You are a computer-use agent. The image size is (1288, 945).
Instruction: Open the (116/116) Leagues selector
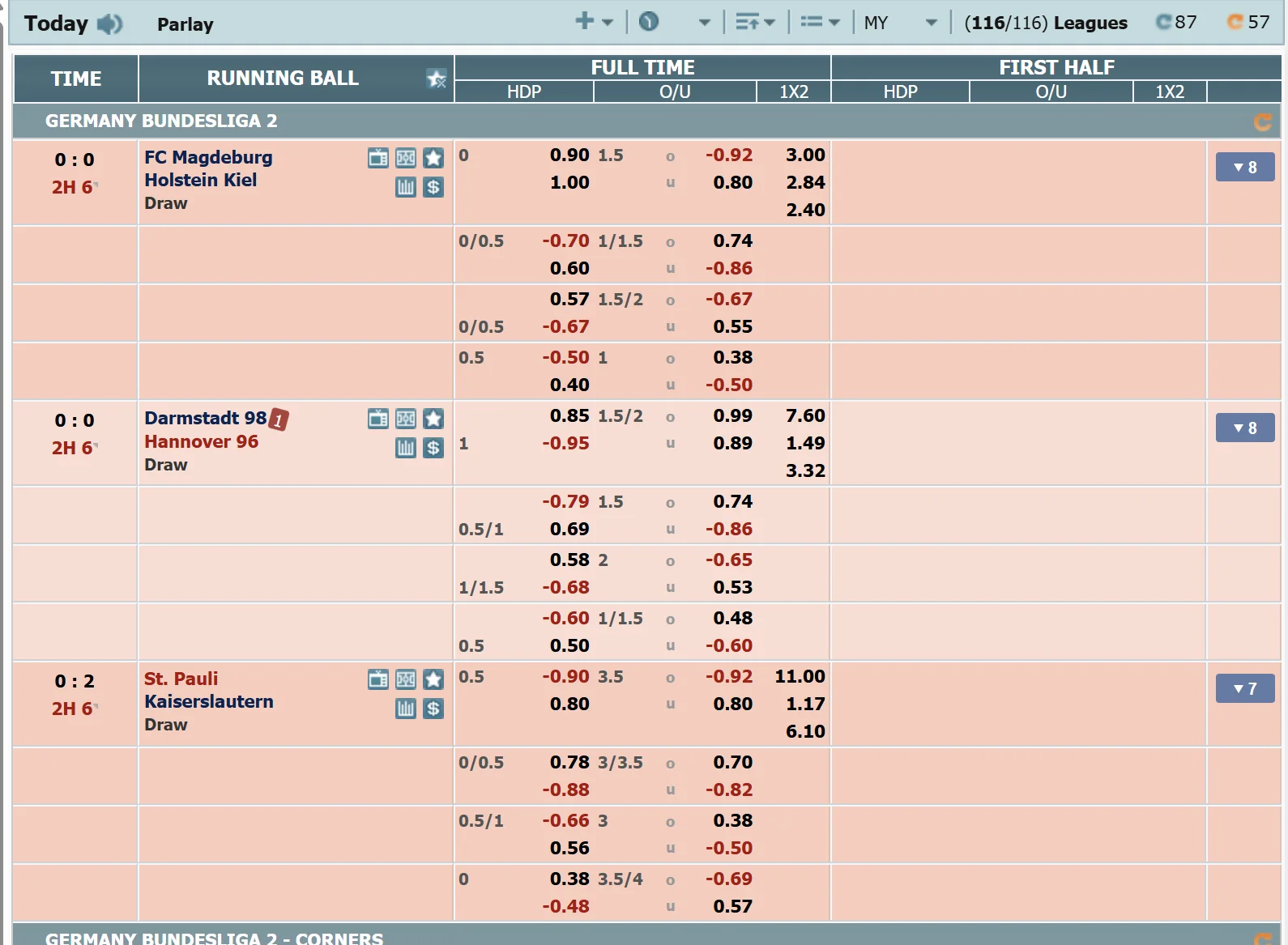(1046, 23)
